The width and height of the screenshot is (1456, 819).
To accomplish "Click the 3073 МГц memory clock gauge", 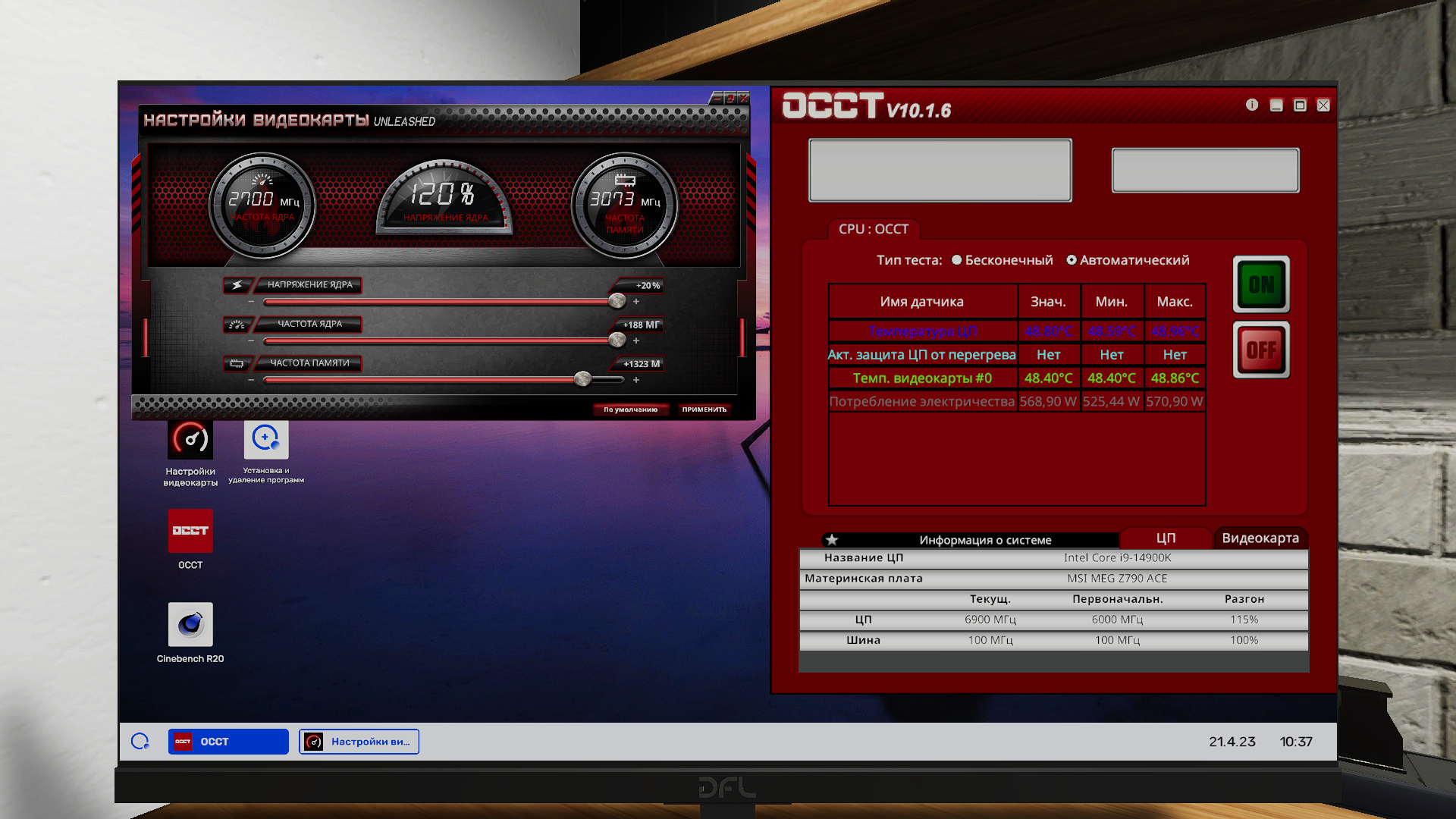I will point(624,206).
